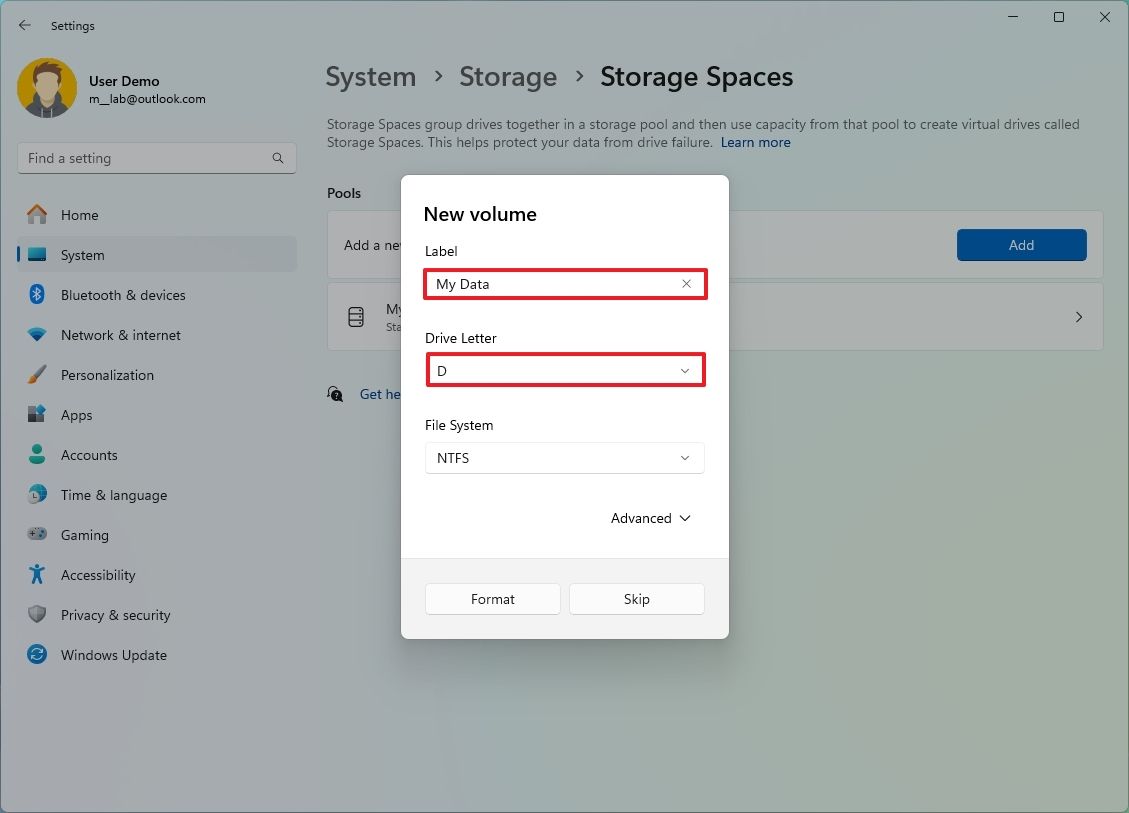The height and width of the screenshot is (813, 1129).
Task: Navigate to Storage via the breadcrumb
Action: (508, 77)
